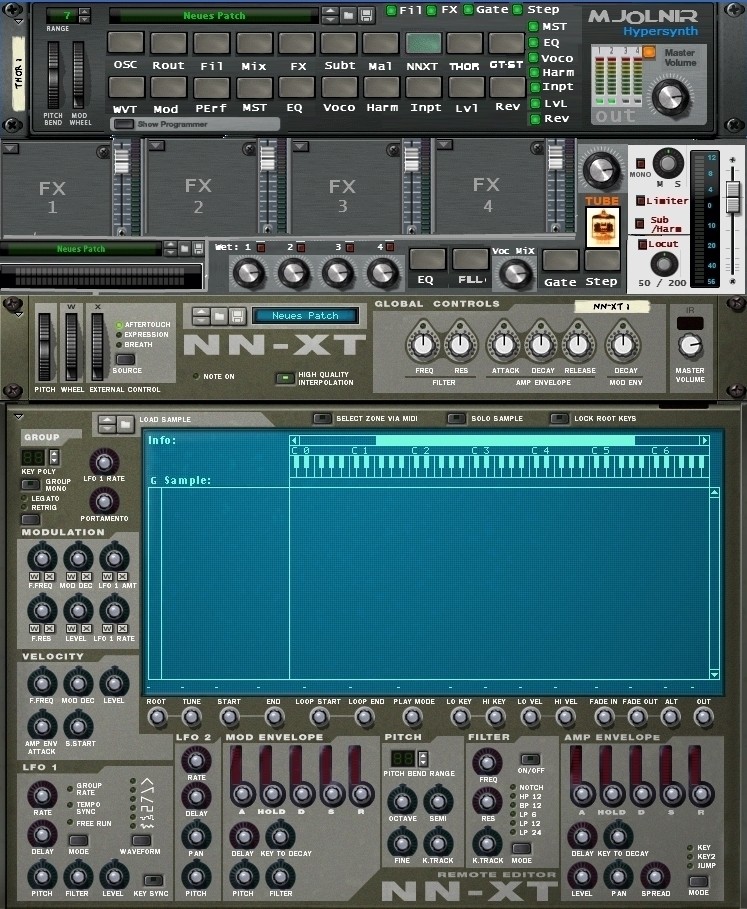This screenshot has width=747, height=909.
Task: Click the EQ button in effects strip
Action: click(427, 259)
